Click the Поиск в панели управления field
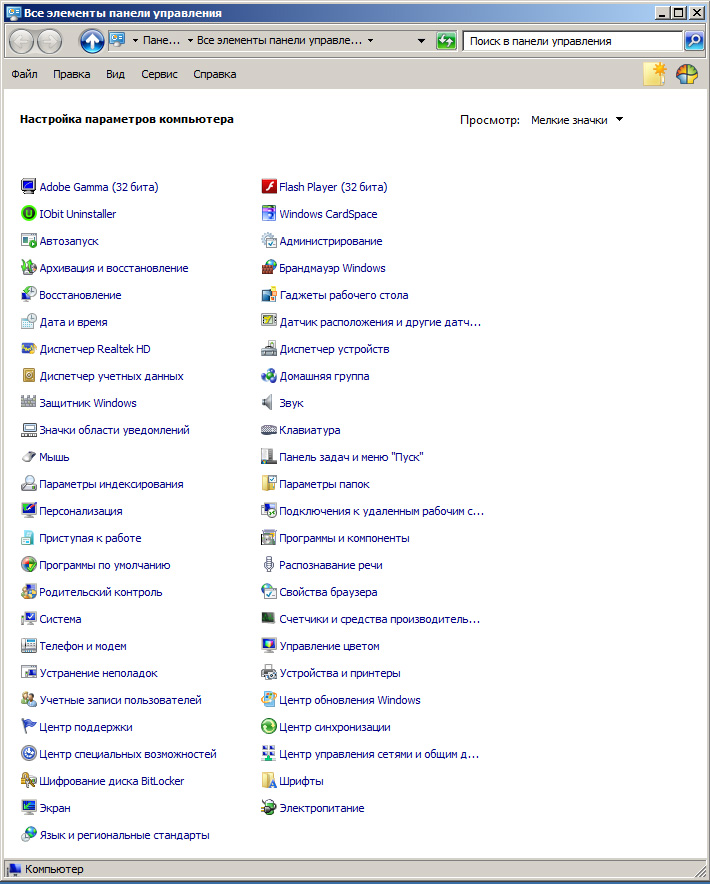This screenshot has height=884, width=710. point(572,41)
